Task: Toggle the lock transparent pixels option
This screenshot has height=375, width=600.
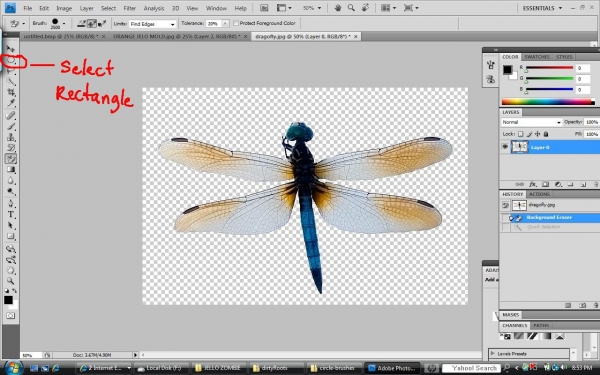Action: [521, 134]
